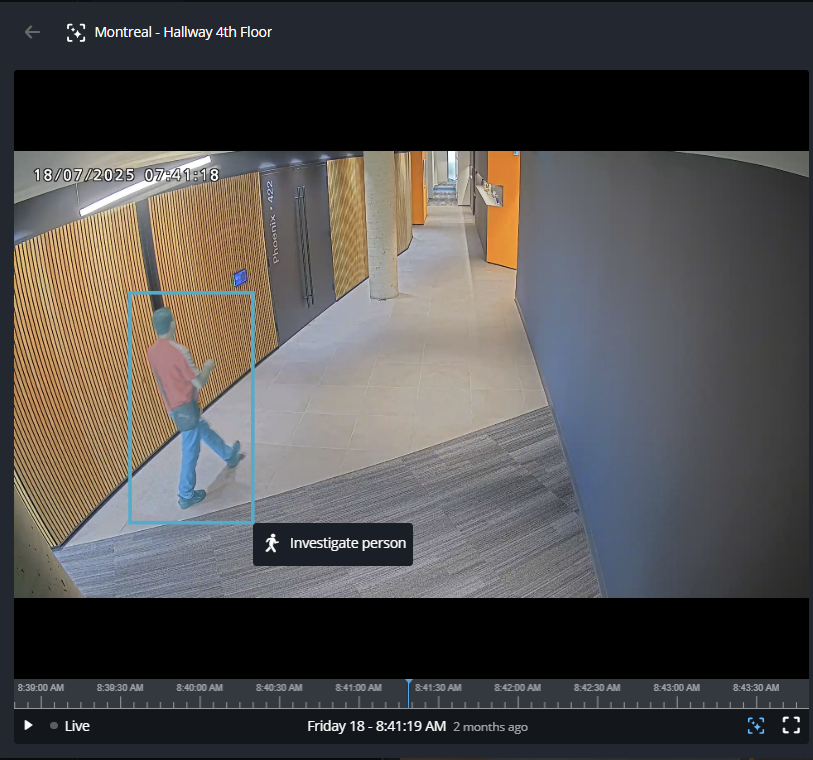Click the smart tracking icon beside camera title
The height and width of the screenshot is (760, 813).
(x=75, y=31)
